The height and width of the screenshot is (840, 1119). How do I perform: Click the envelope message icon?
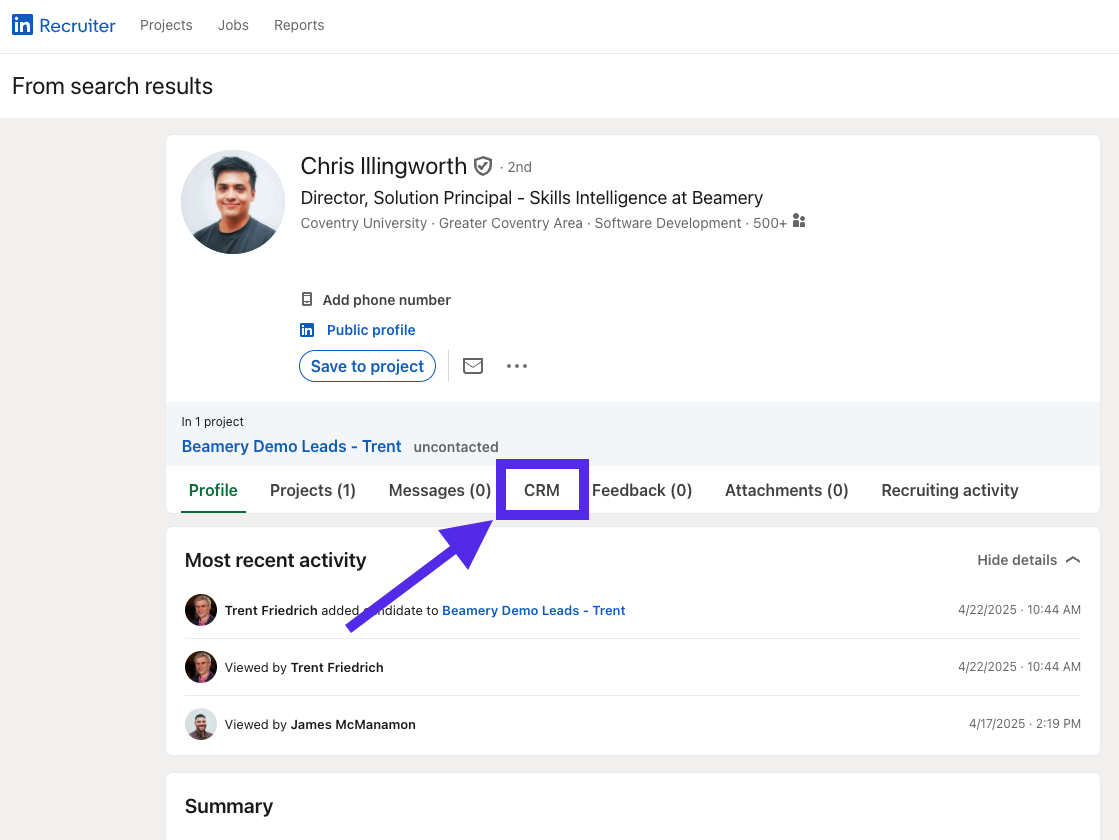coord(473,366)
